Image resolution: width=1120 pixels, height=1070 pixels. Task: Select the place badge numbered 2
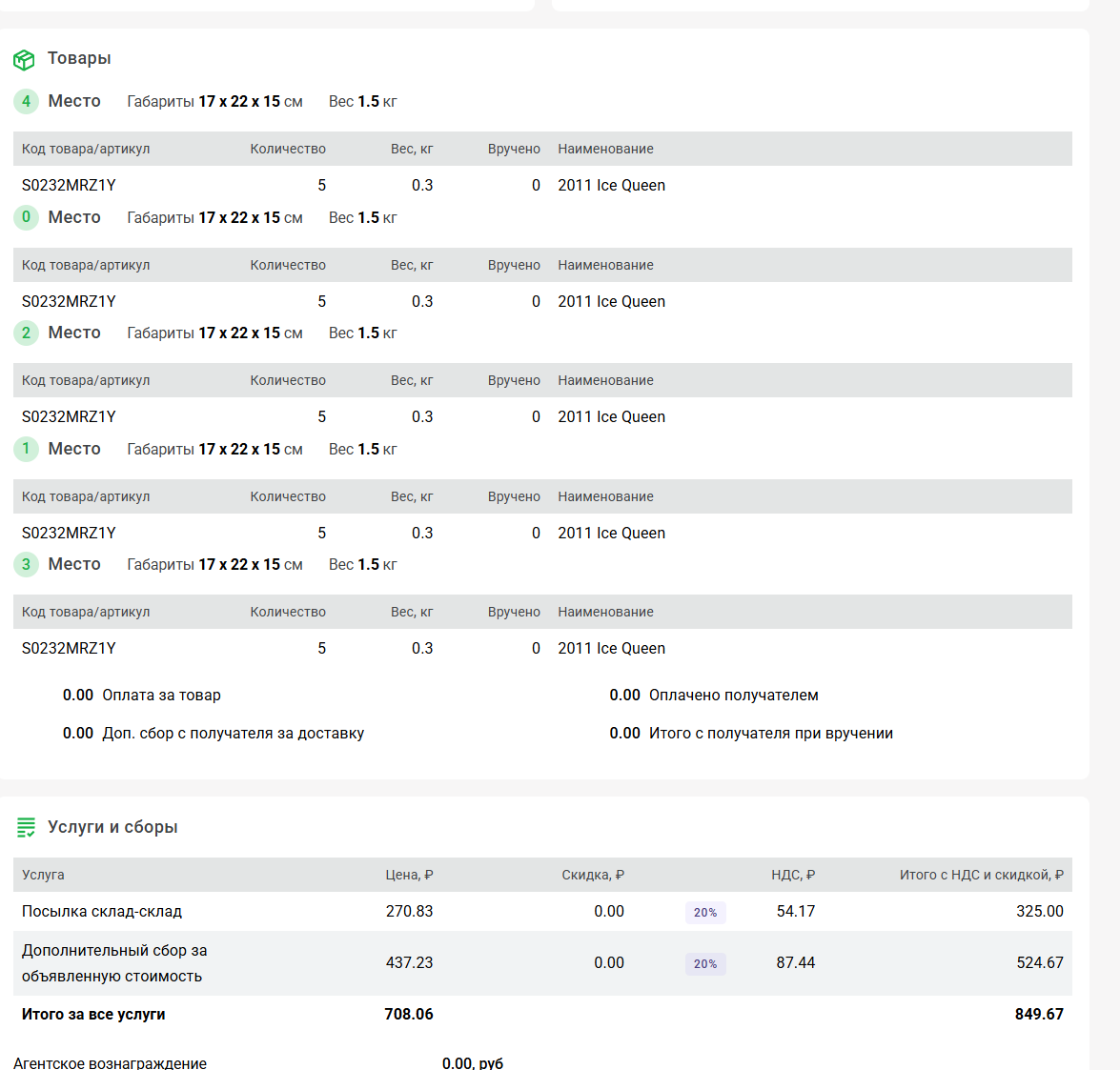(26, 333)
